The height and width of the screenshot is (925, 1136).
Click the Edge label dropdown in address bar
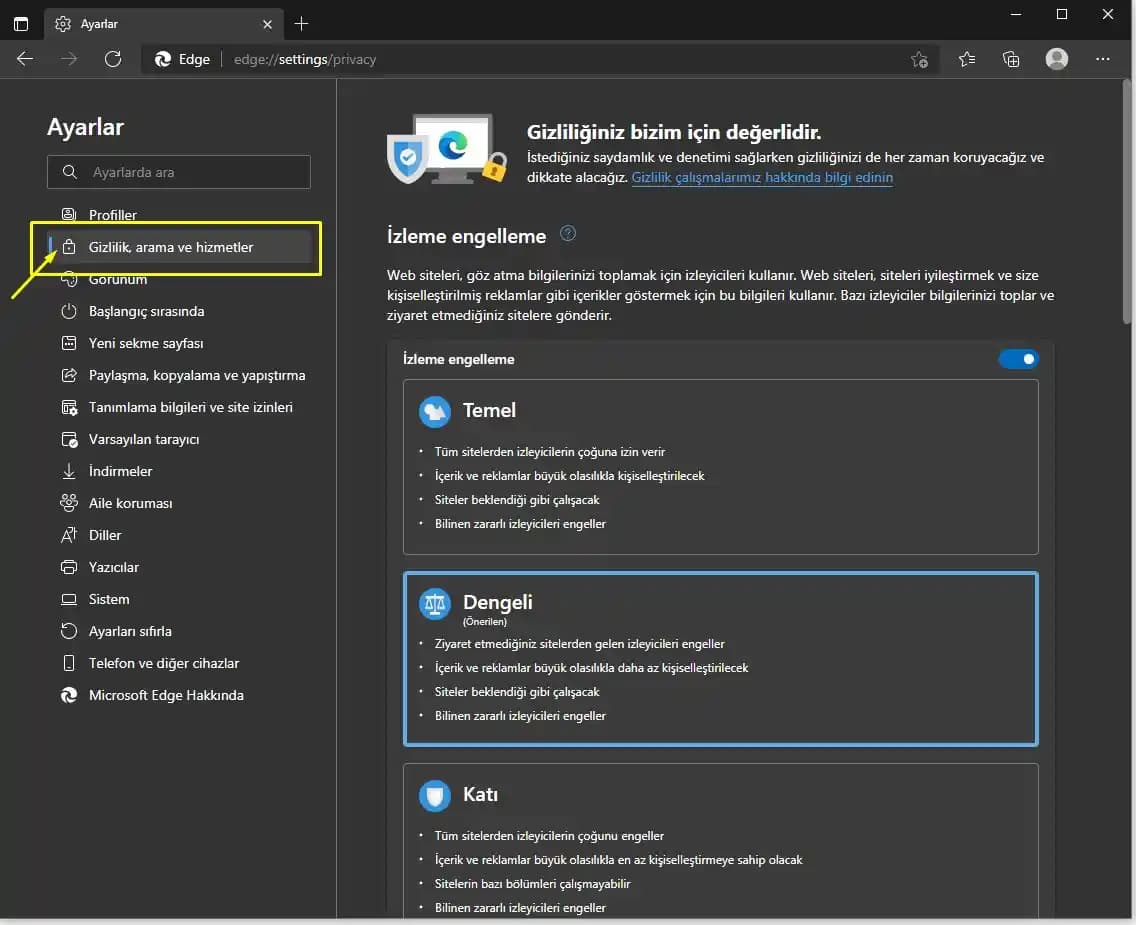[x=183, y=59]
